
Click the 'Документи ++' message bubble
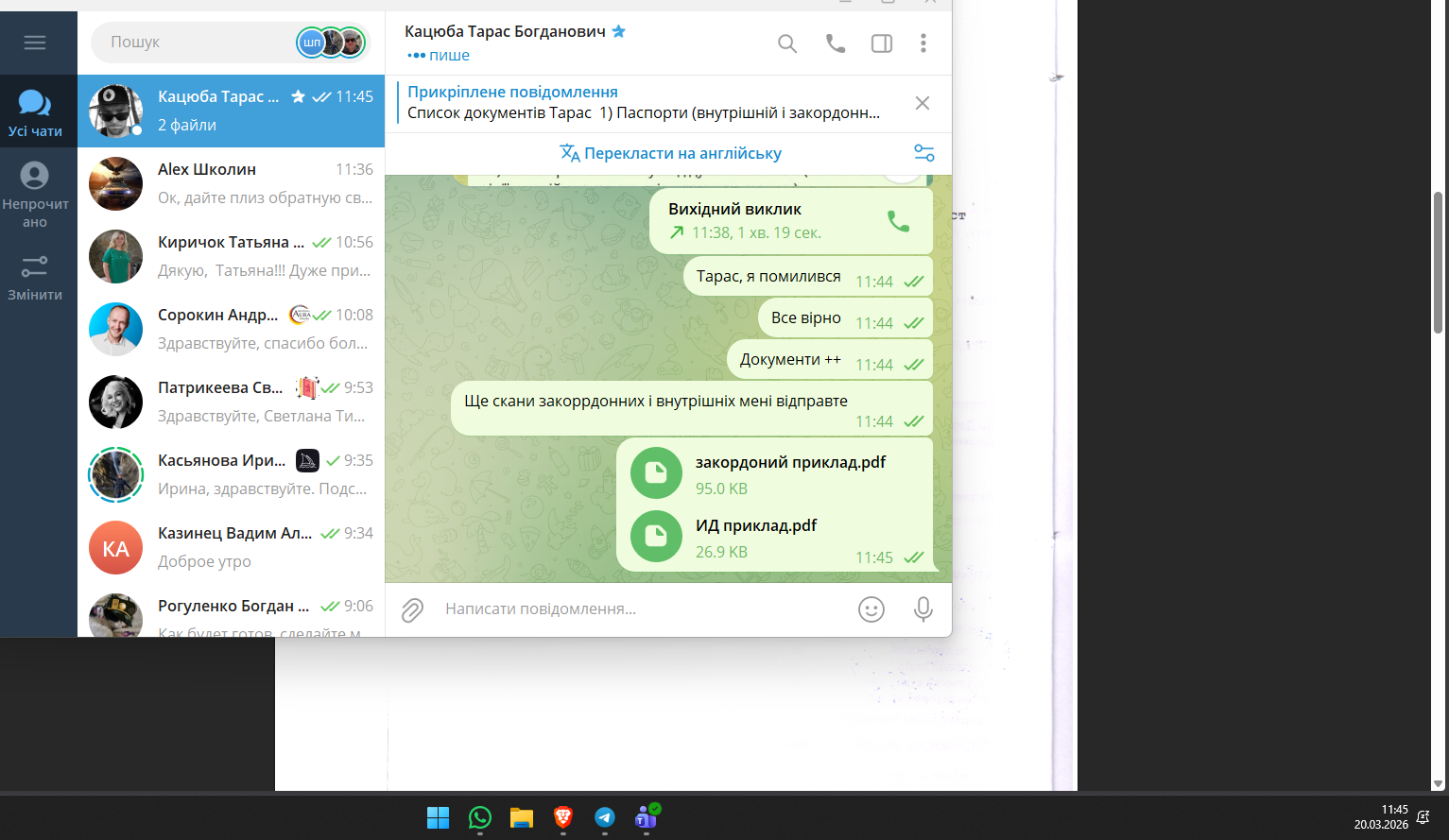pyautogui.click(x=830, y=360)
